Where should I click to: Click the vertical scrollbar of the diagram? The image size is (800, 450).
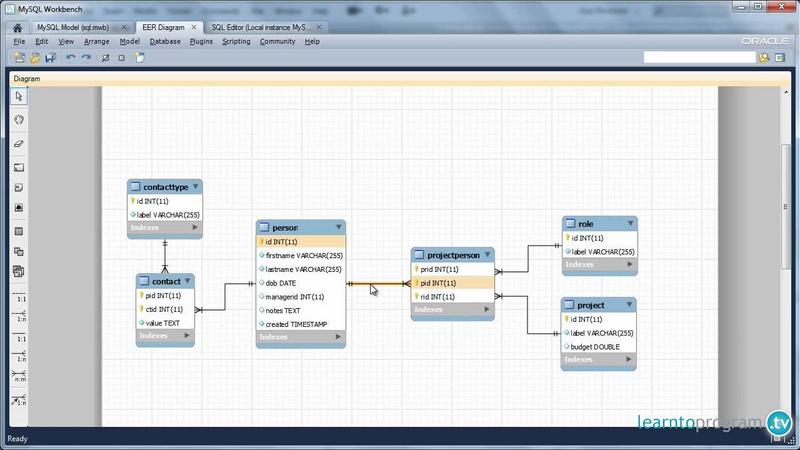785,207
